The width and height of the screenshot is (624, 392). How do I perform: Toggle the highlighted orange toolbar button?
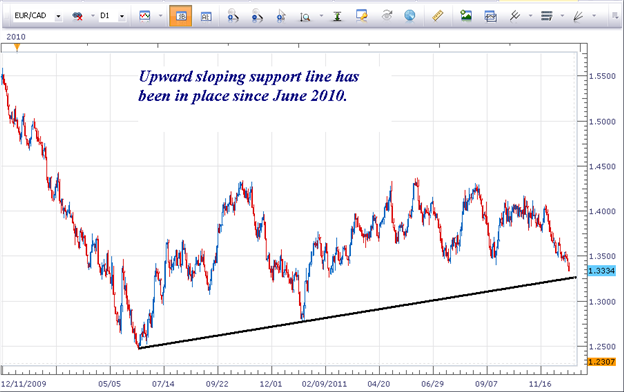[x=181, y=16]
